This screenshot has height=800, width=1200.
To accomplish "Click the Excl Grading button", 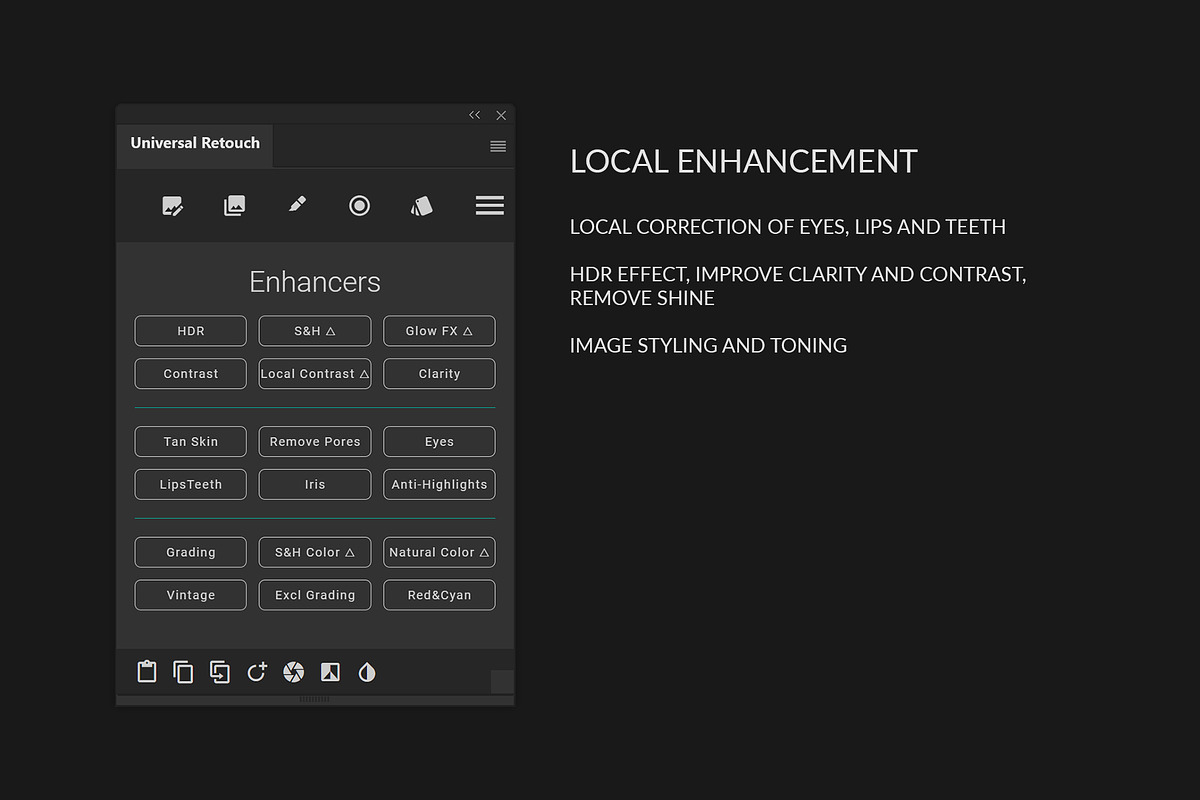I will point(315,596).
